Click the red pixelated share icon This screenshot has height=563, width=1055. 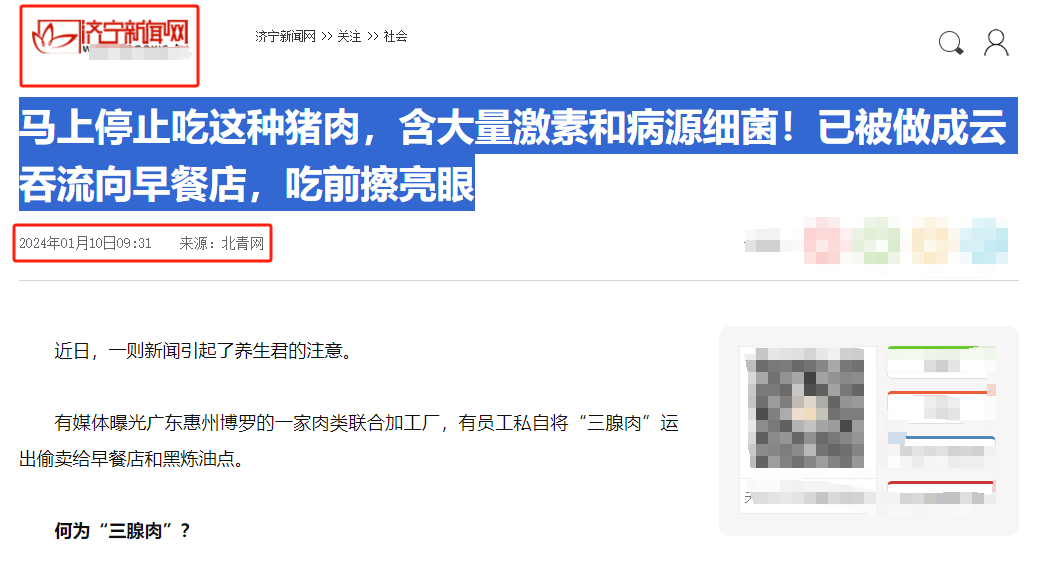(x=822, y=240)
